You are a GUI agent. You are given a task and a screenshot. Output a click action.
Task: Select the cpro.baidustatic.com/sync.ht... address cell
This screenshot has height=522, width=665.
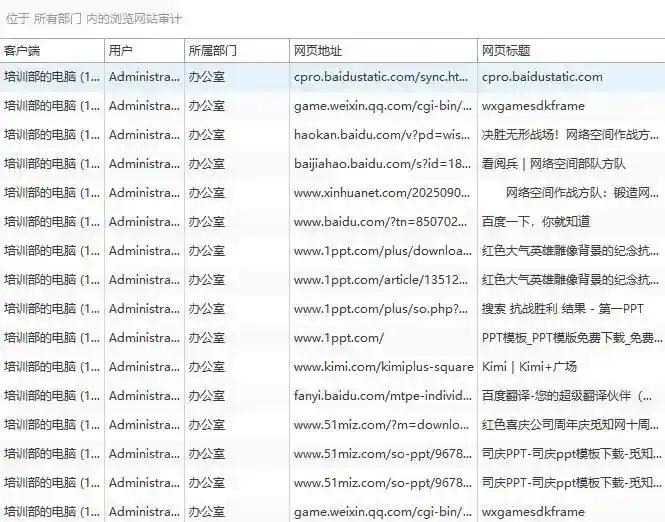[381, 77]
